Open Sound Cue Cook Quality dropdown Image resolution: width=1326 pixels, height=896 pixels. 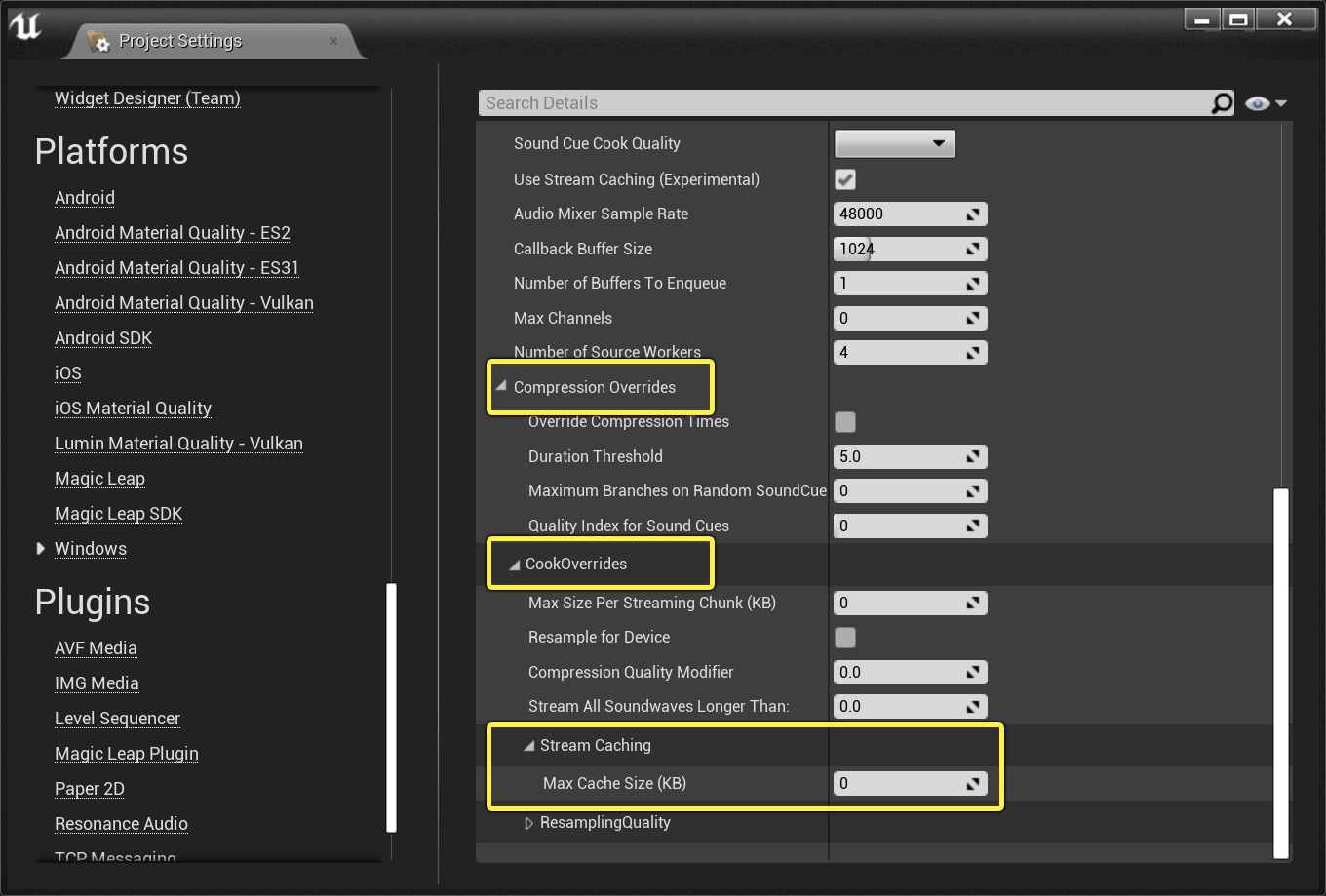pos(894,143)
